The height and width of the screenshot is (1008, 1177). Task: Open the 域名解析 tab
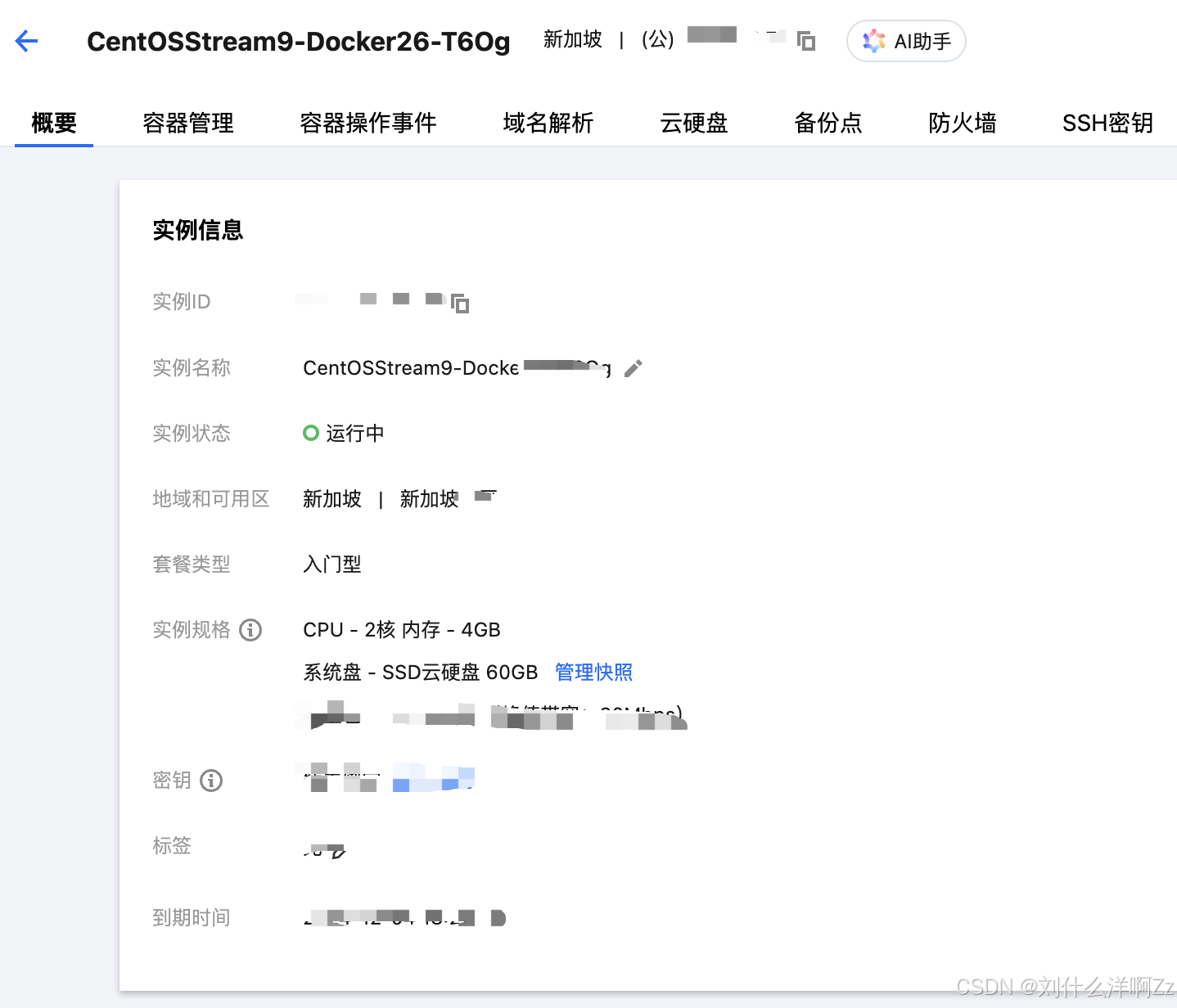[548, 123]
